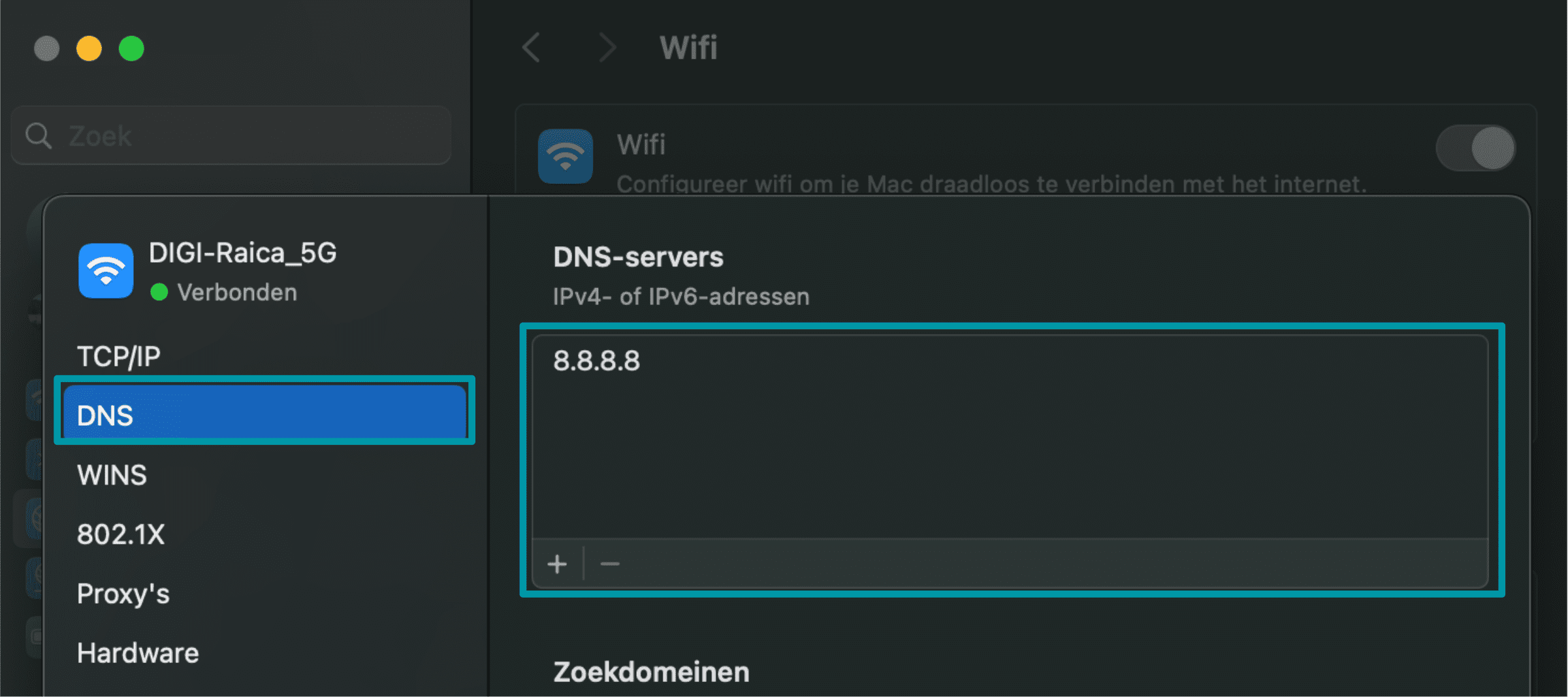Click the Zoekdomeinen heading
1568x697 pixels.
(x=650, y=670)
